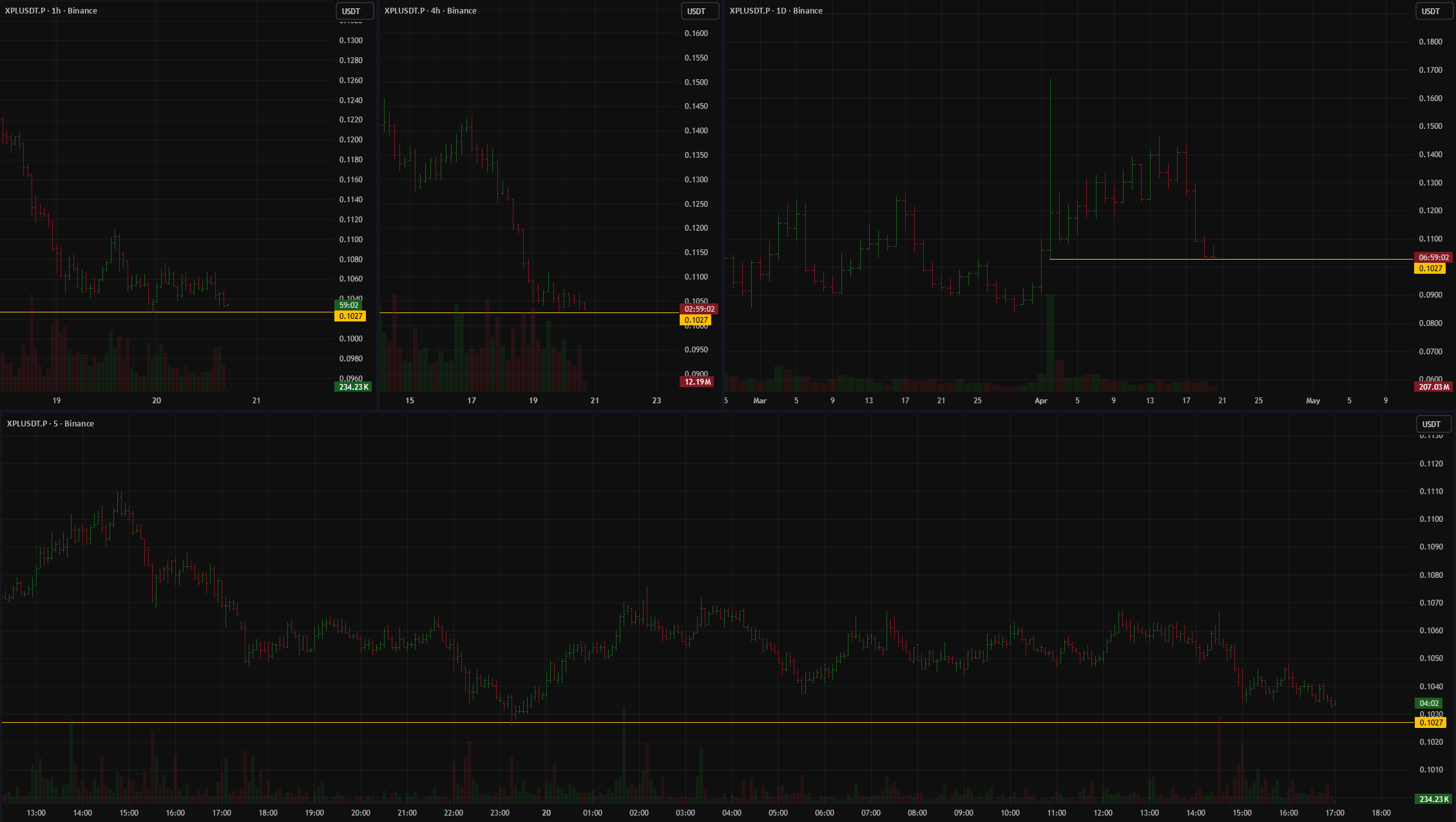
Task: Select the XPLUSDT.P 1D Binance chart title
Action: 776,11
